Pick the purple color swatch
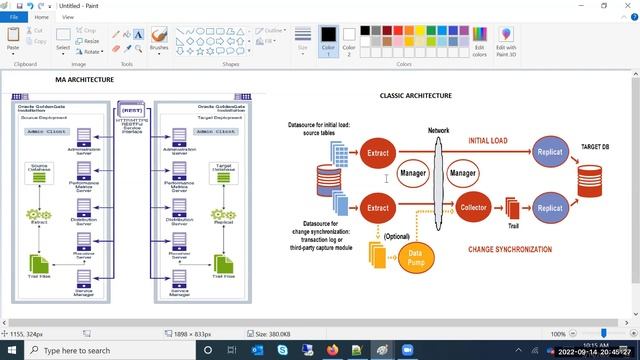 coord(464,30)
